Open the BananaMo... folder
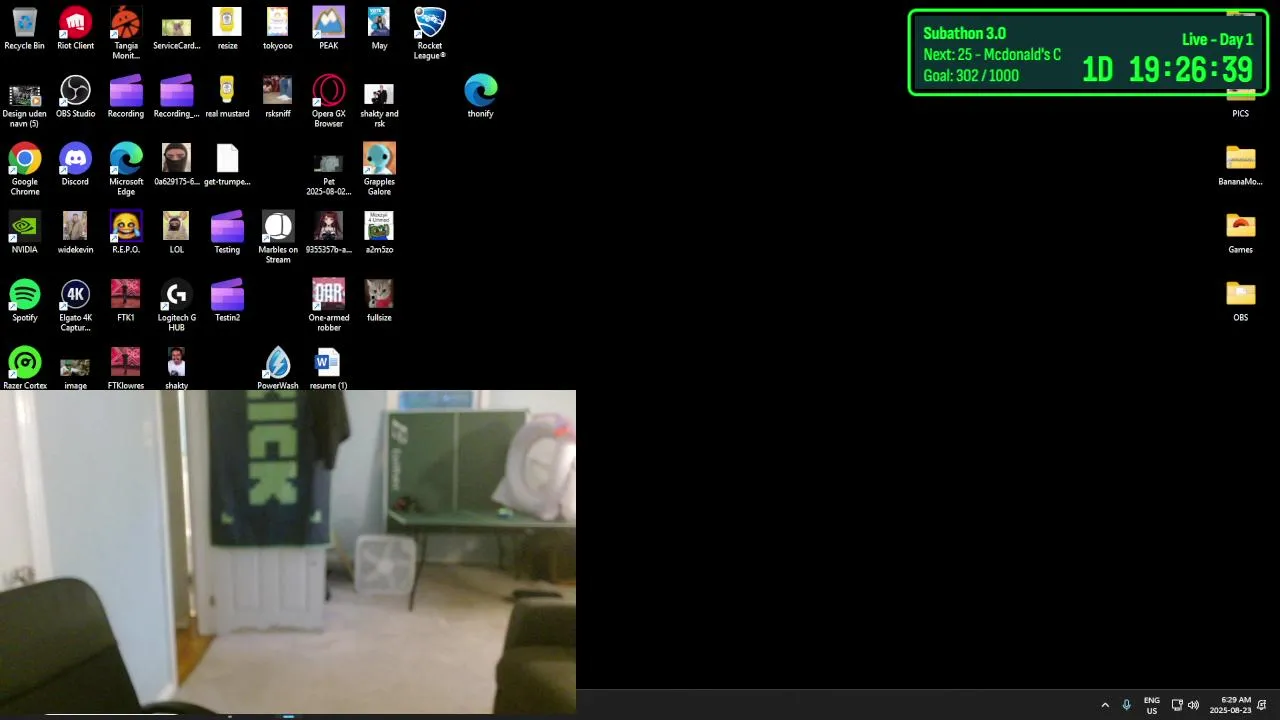Image resolution: width=1280 pixels, height=720 pixels. coord(1240,165)
